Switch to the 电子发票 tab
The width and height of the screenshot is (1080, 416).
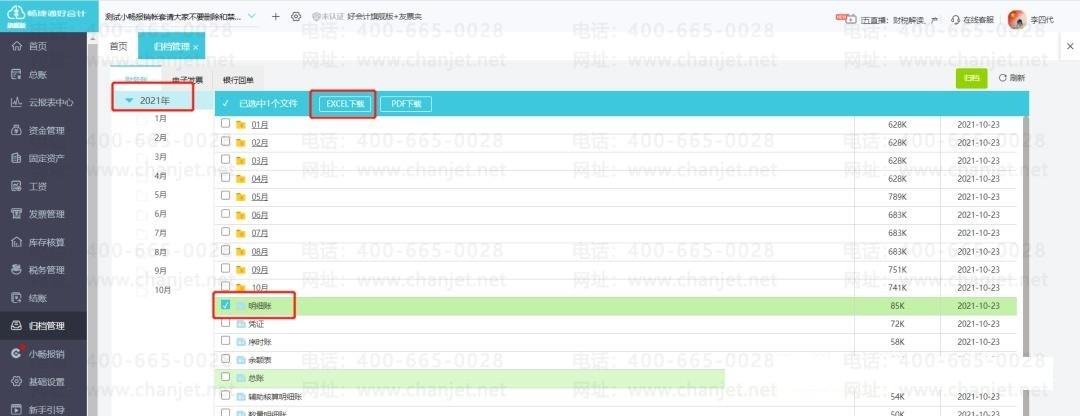187,81
